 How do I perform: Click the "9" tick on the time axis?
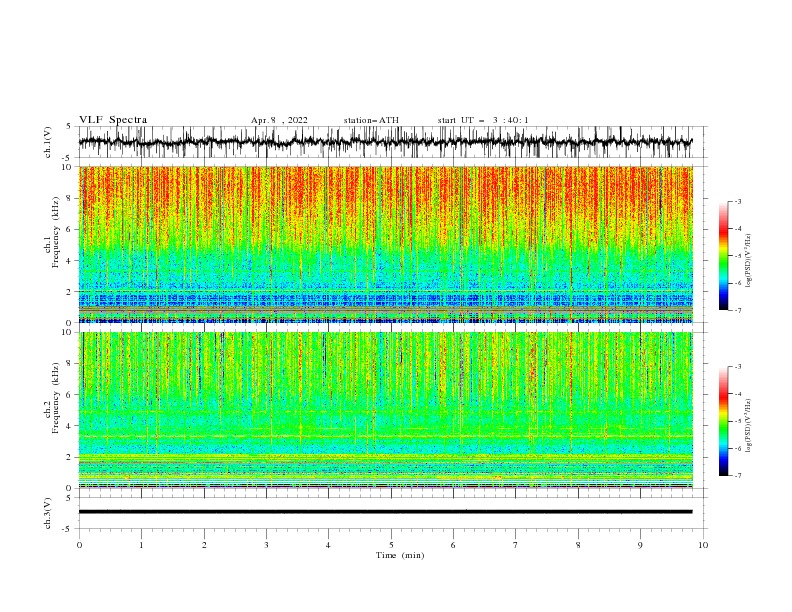coord(640,545)
